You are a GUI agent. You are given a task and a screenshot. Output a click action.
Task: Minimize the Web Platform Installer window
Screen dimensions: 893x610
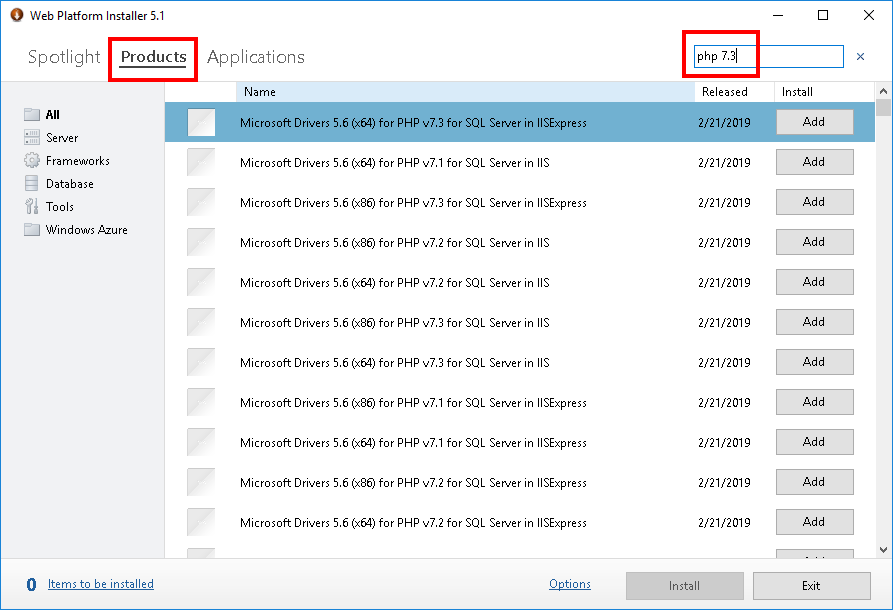tap(778, 15)
